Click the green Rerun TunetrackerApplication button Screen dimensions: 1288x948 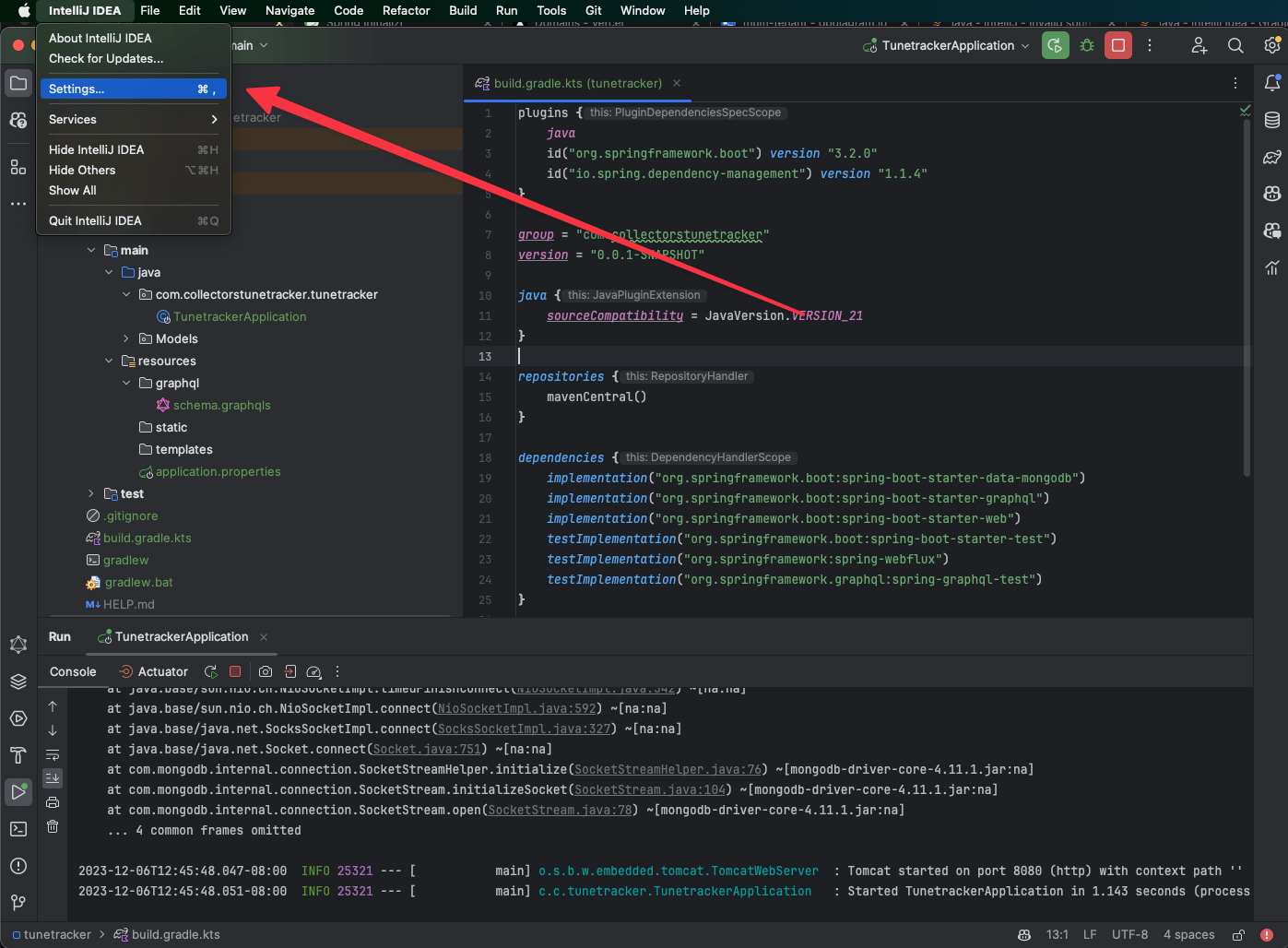pos(1055,45)
